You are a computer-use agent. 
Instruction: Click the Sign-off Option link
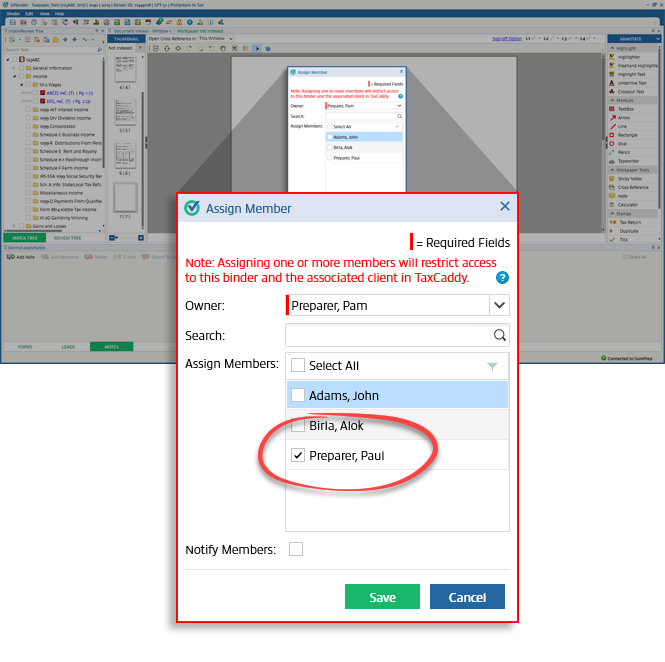[x=507, y=39]
